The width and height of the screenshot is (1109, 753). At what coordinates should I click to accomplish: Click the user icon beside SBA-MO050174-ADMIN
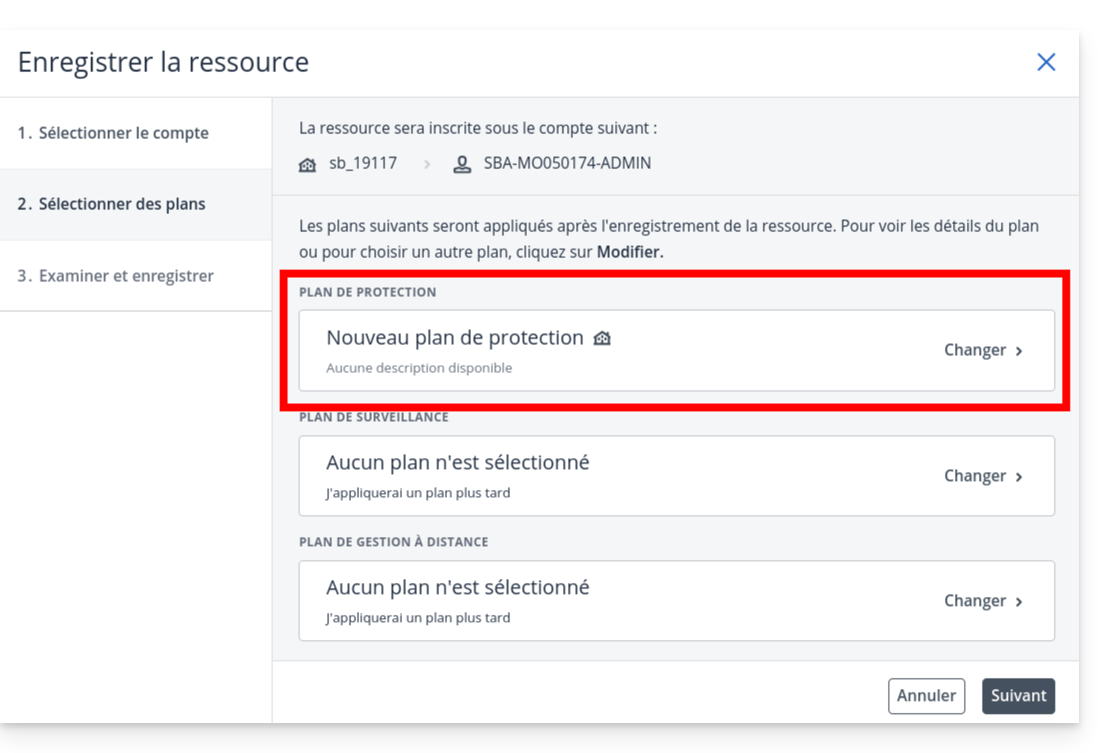click(462, 164)
